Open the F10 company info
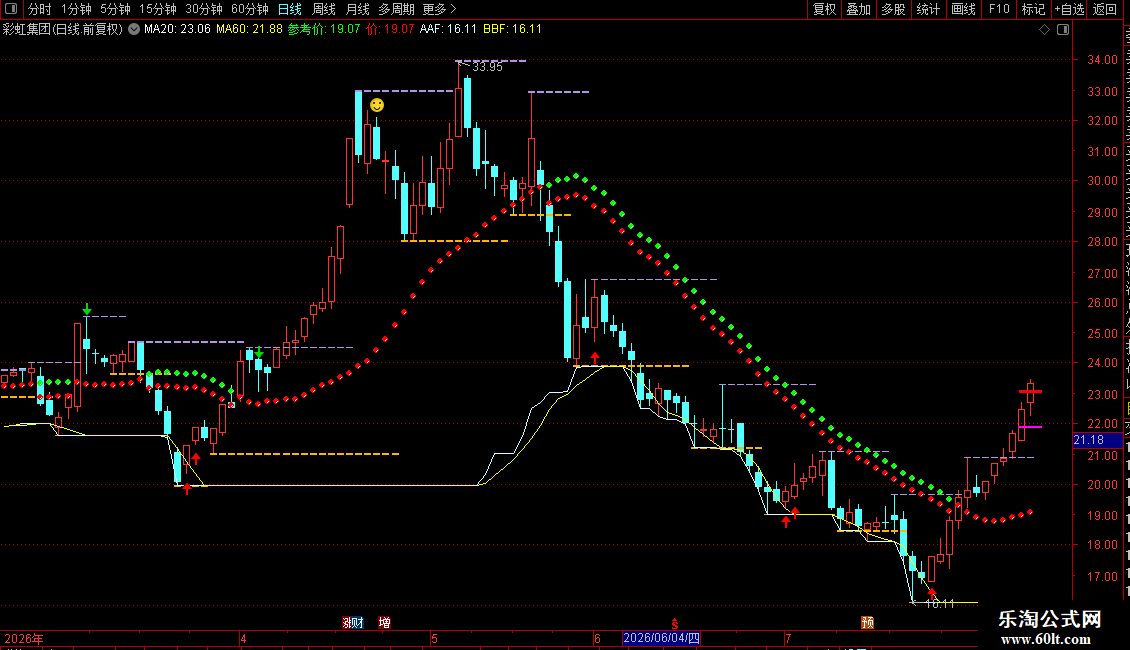Viewport: 1130px width, 650px height. point(999,9)
